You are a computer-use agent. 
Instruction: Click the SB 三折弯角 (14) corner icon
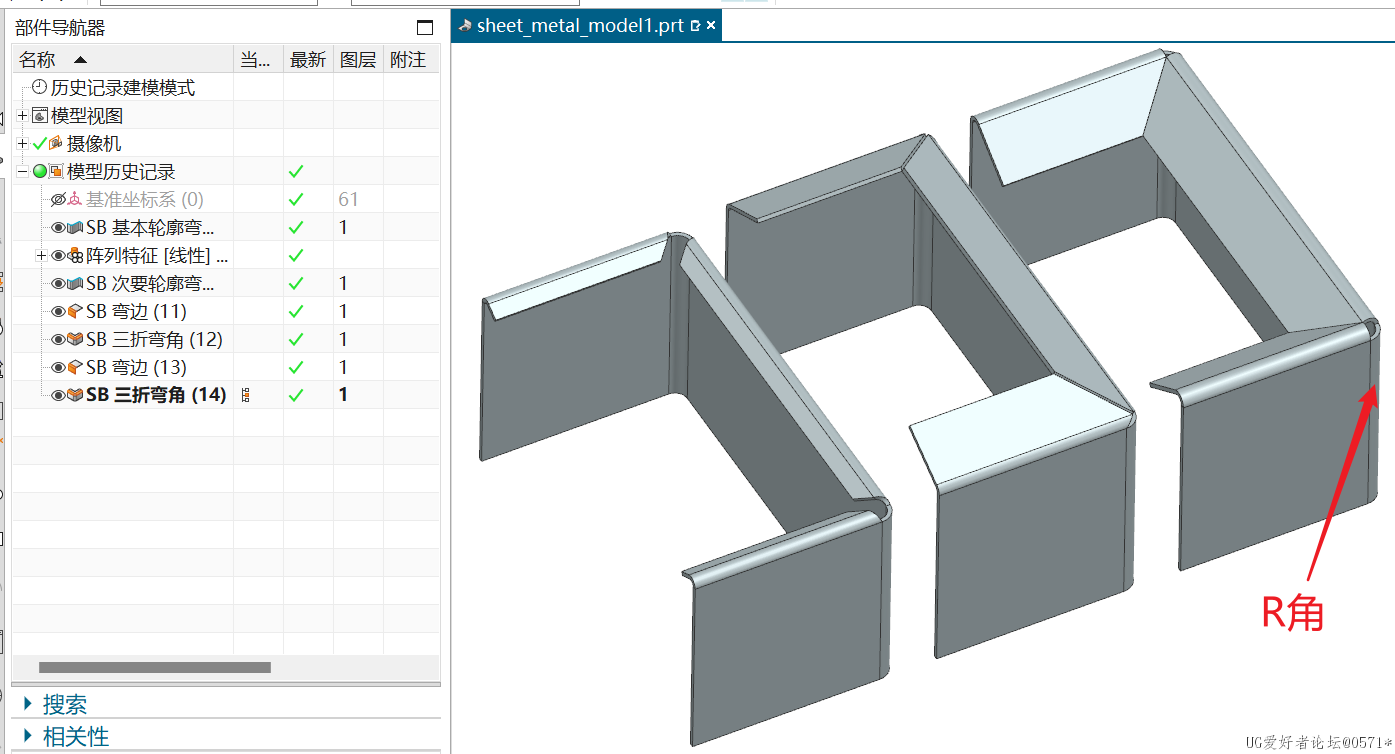point(74,396)
